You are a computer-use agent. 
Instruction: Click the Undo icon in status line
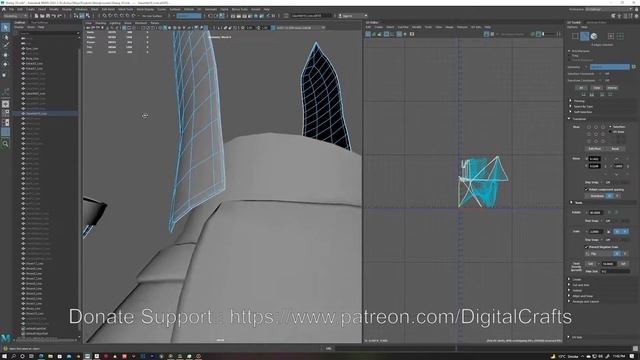coord(55,16)
